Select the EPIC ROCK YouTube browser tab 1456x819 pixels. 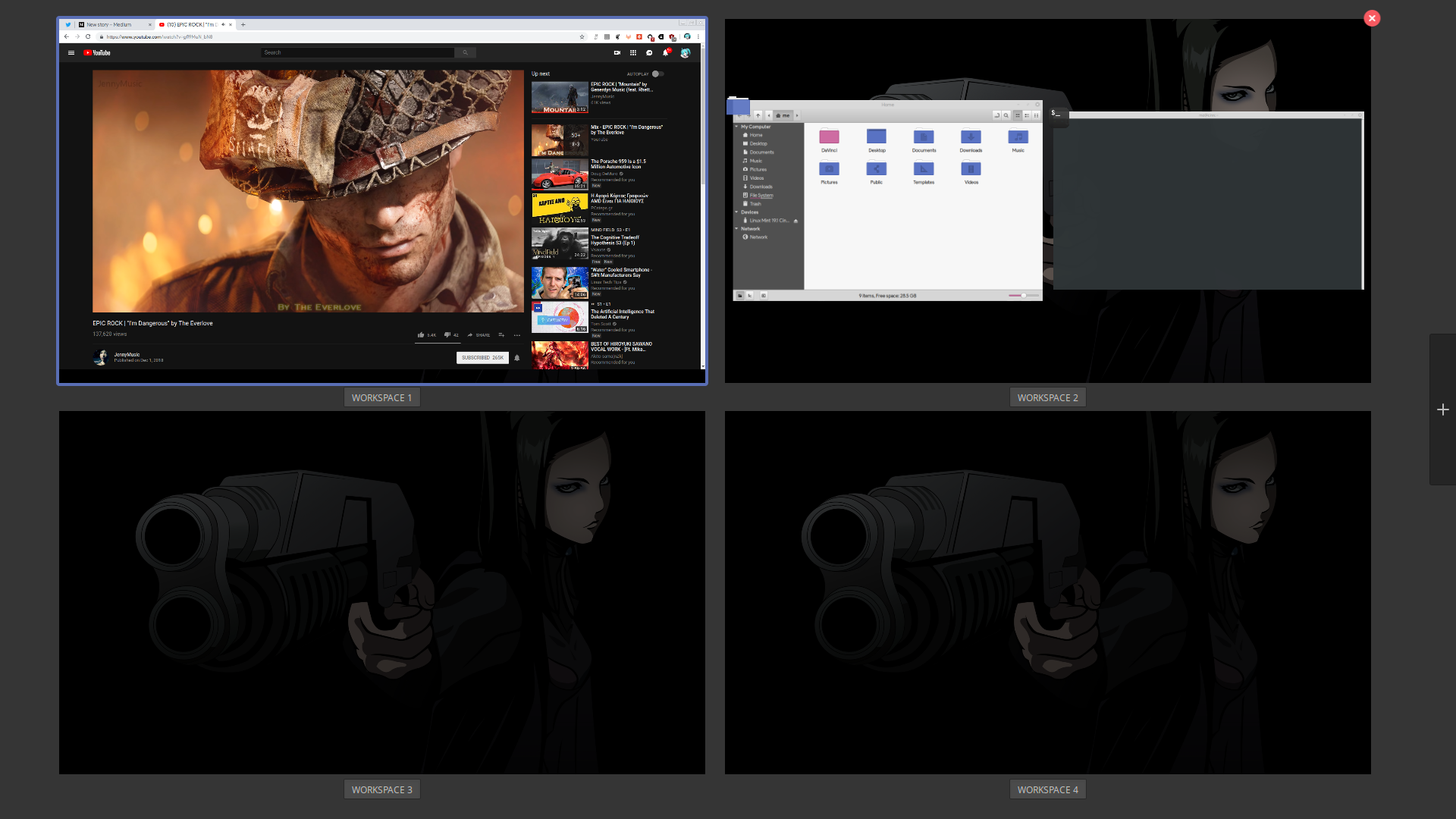196,24
